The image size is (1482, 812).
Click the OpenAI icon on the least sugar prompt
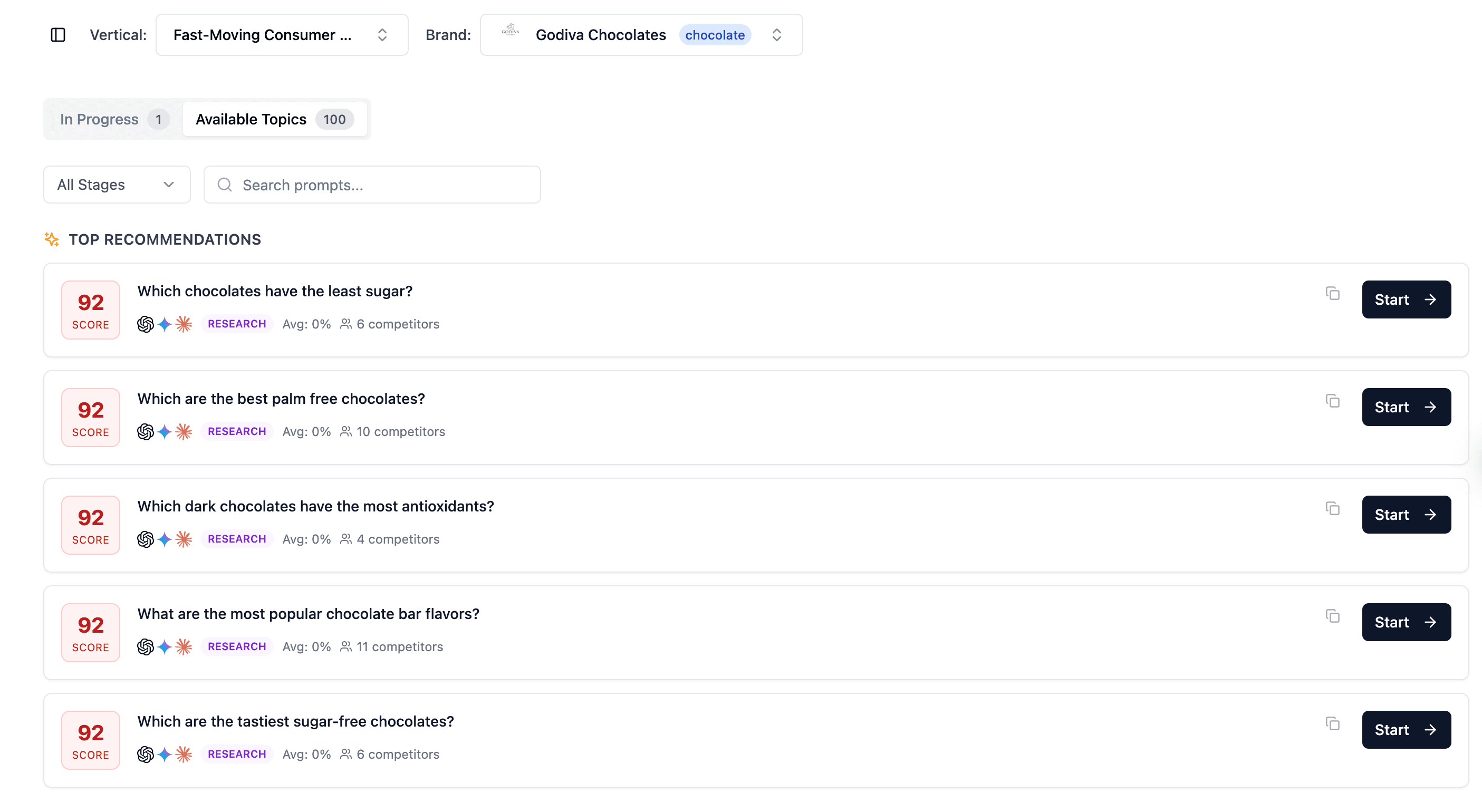146,324
